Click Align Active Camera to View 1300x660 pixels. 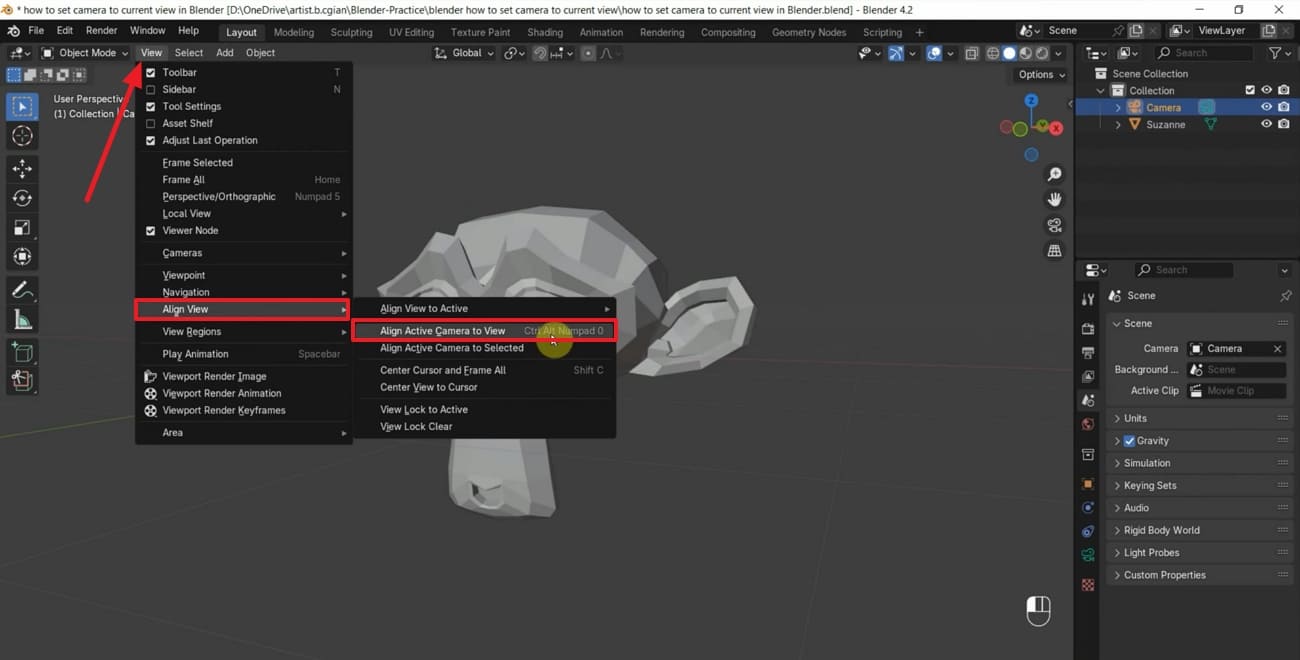tap(483, 331)
